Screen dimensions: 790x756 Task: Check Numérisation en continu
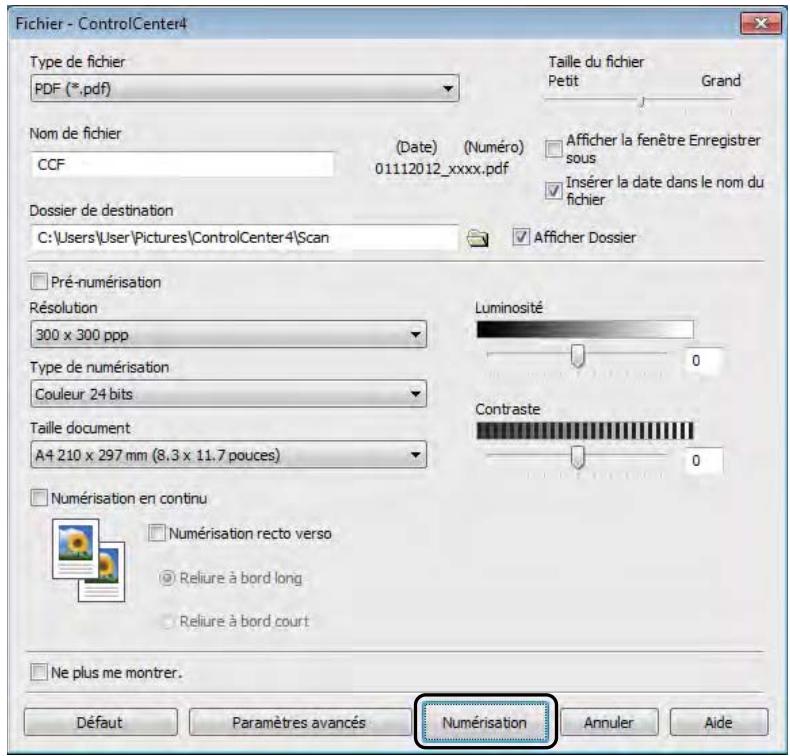[x=39, y=498]
